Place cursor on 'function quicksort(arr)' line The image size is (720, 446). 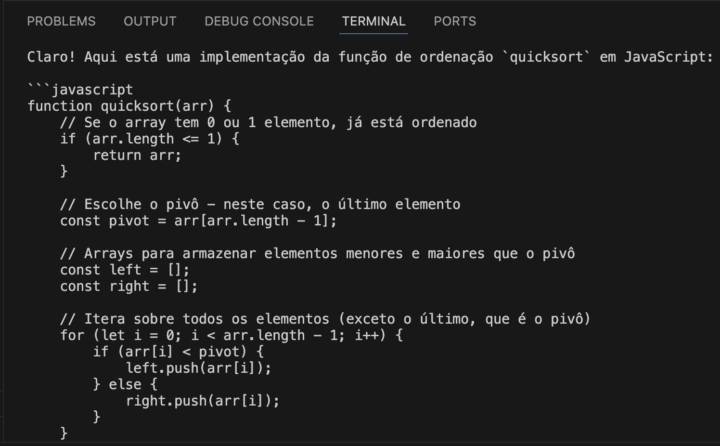click(129, 106)
